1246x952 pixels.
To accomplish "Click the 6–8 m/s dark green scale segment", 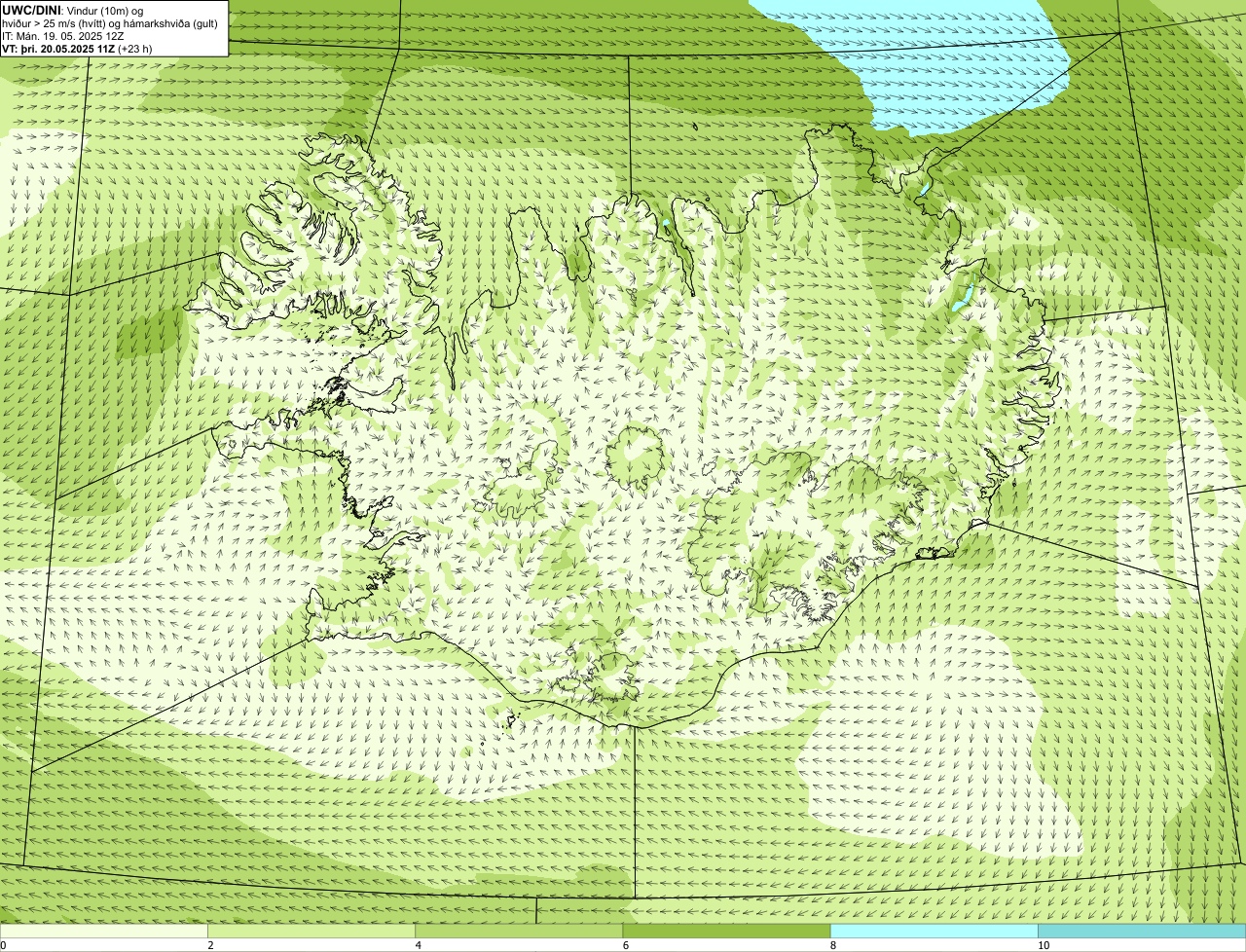I will click(x=726, y=932).
